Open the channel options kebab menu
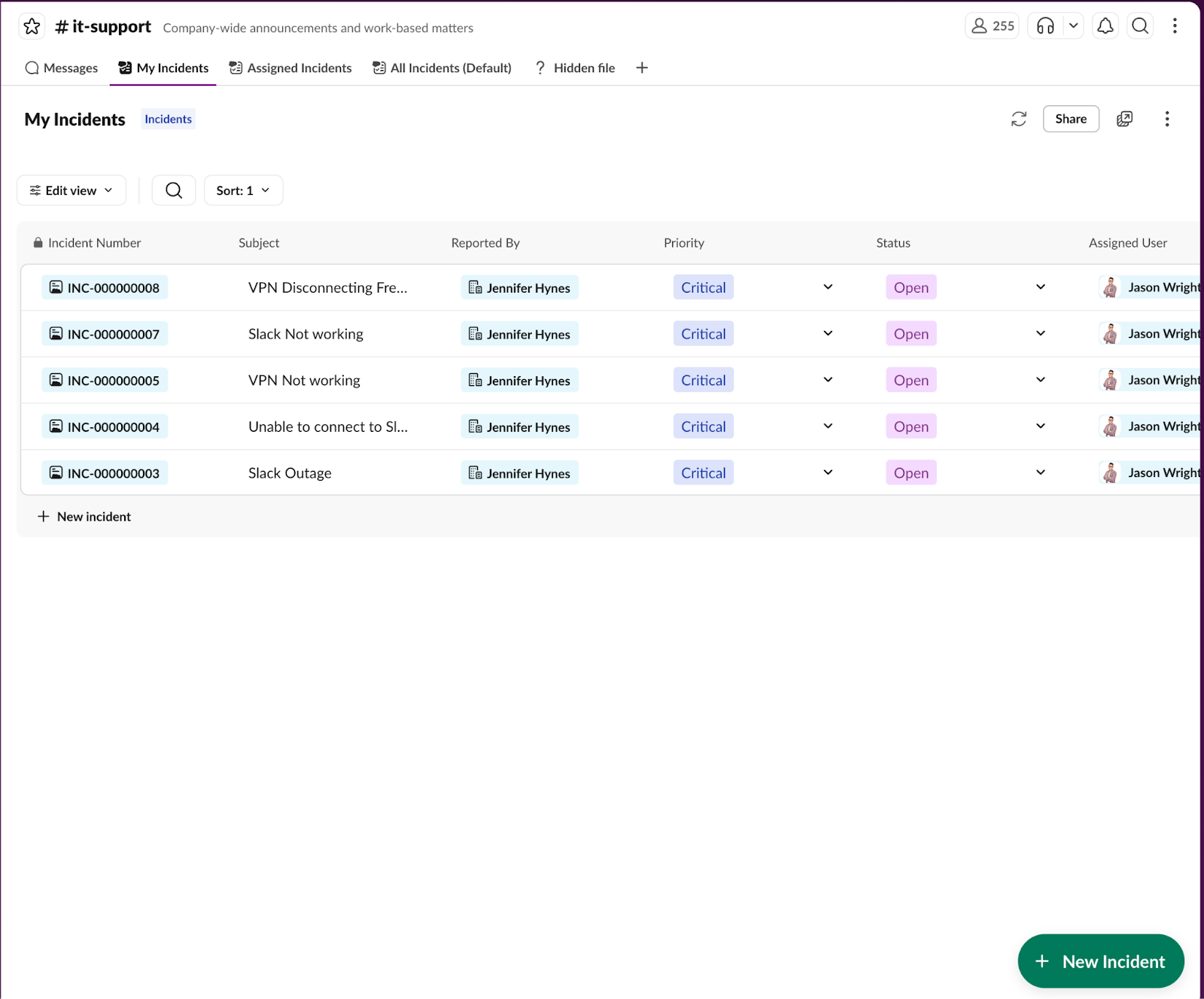Screen dimensions: 1204x999 [x=1174, y=26]
